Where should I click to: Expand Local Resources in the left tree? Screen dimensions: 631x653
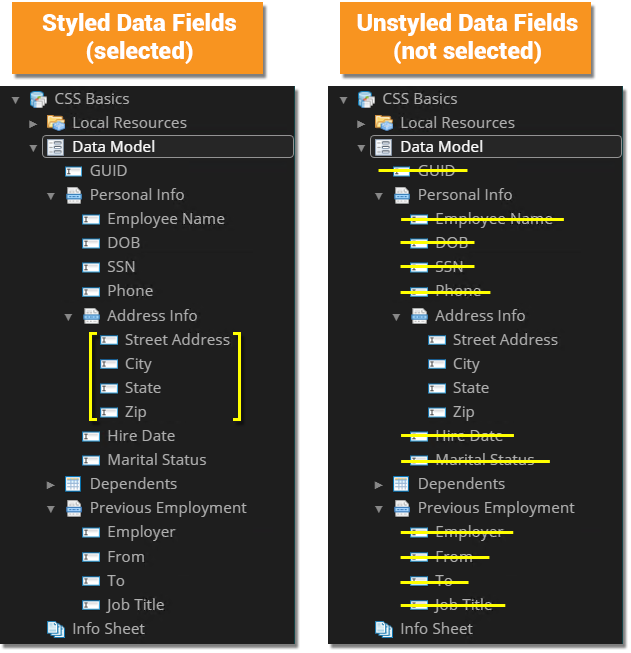click(x=33, y=124)
